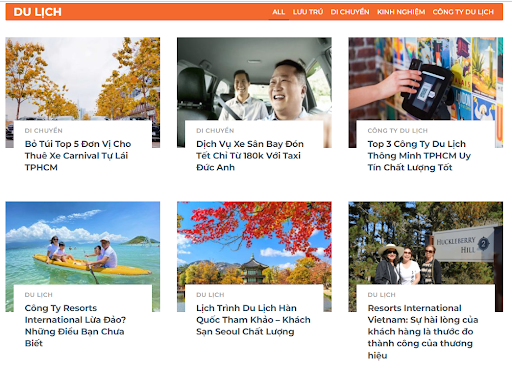Click DI CHUYỂN category label above Carnival article

(44, 131)
